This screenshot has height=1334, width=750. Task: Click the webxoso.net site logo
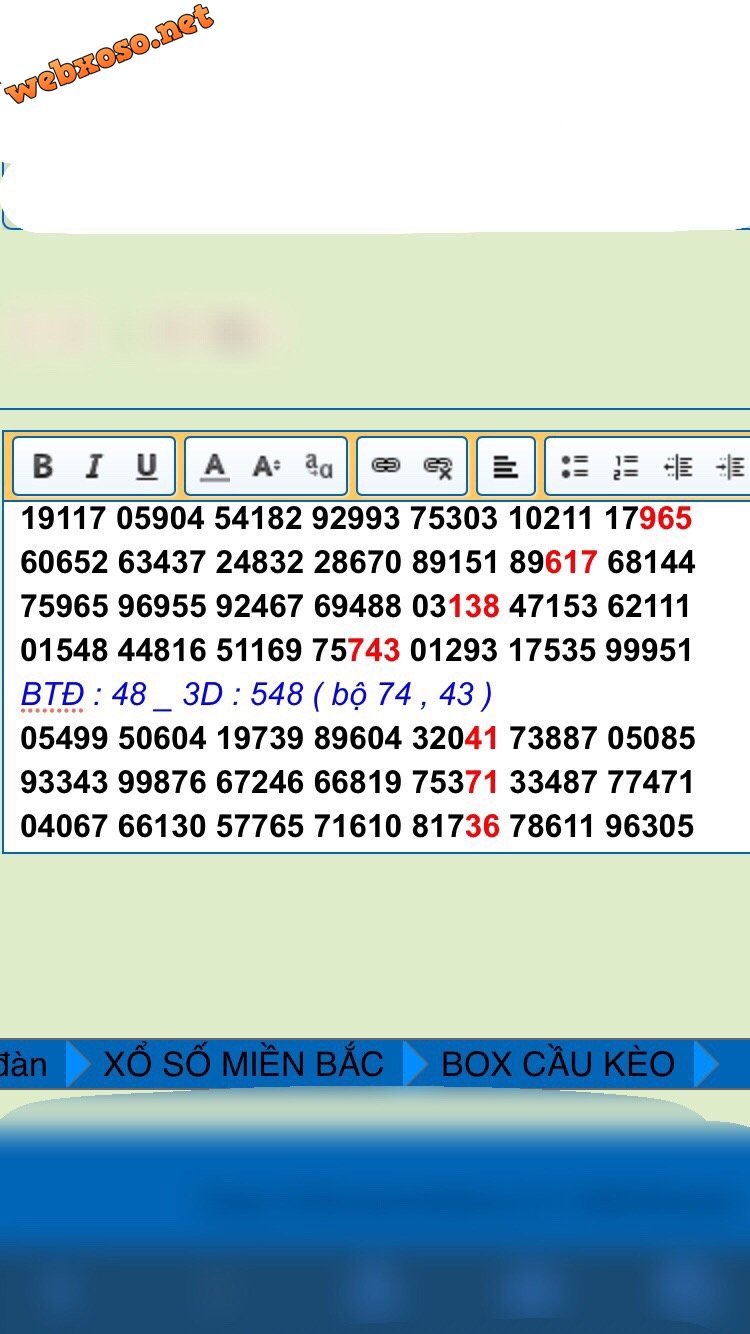[110, 55]
